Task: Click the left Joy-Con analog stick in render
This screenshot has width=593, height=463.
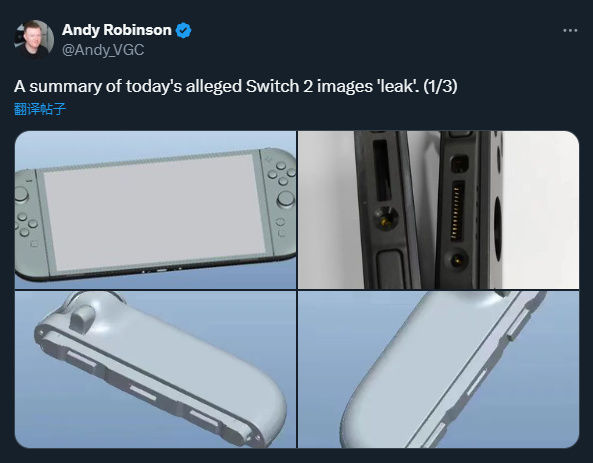Action: 21,196
